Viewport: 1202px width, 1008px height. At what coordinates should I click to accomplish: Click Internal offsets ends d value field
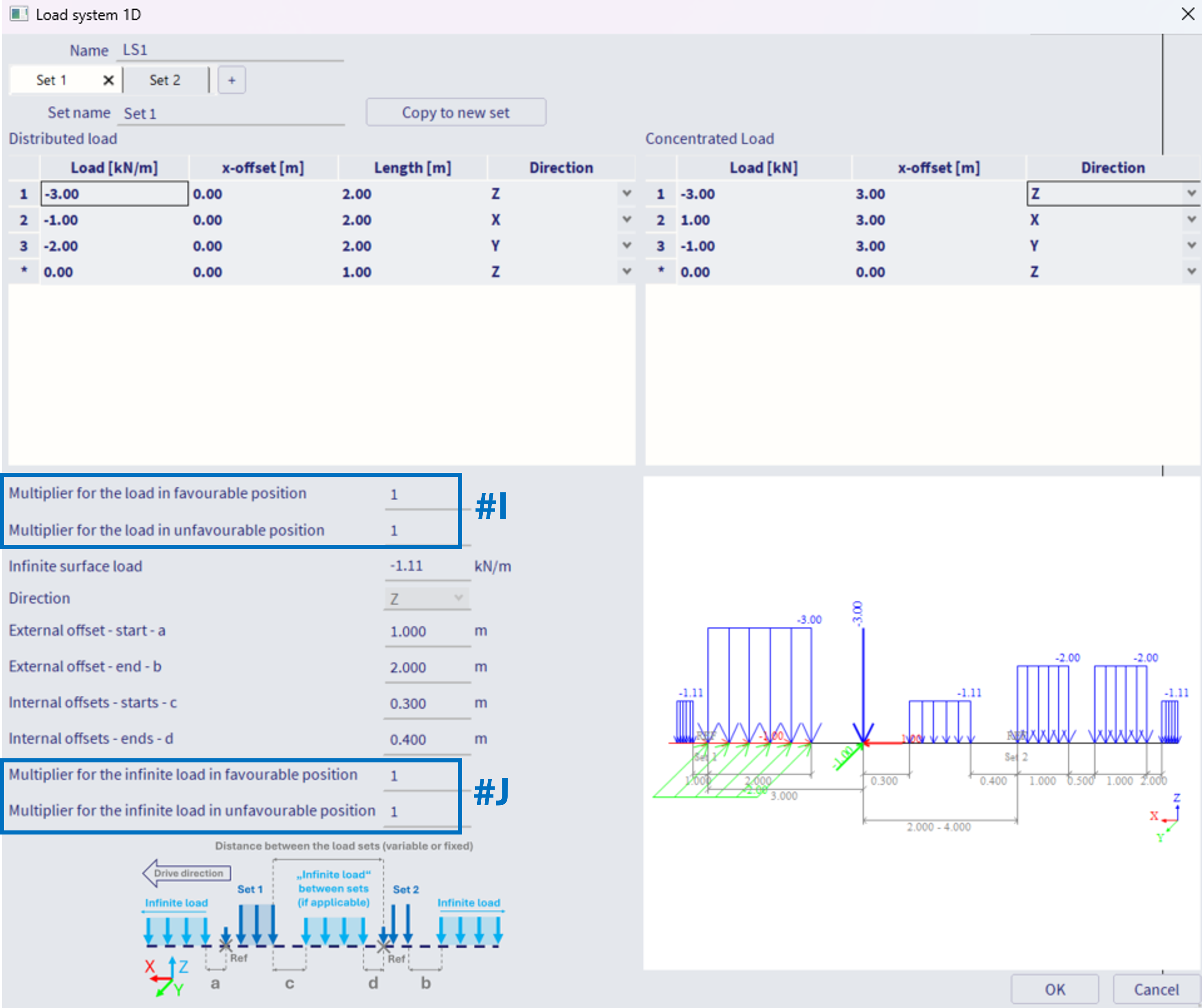427,740
